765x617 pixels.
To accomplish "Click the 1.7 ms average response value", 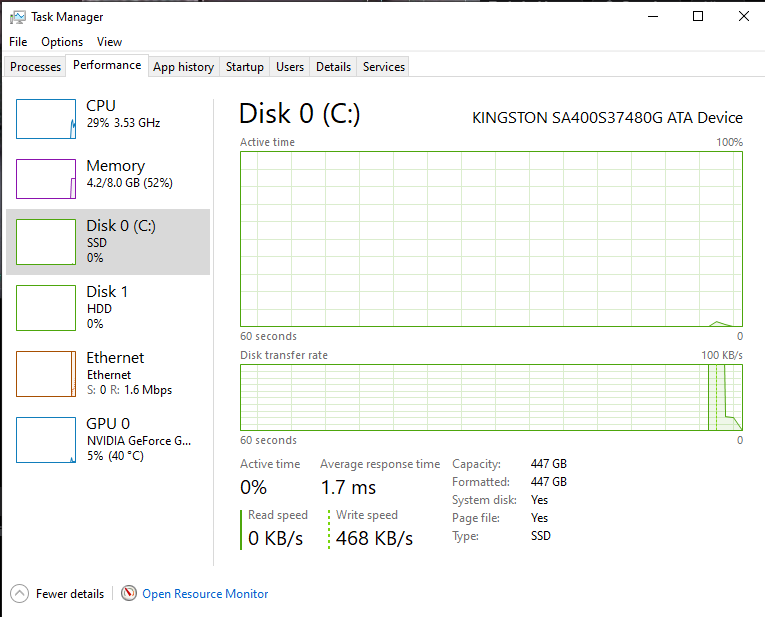I will pos(348,487).
